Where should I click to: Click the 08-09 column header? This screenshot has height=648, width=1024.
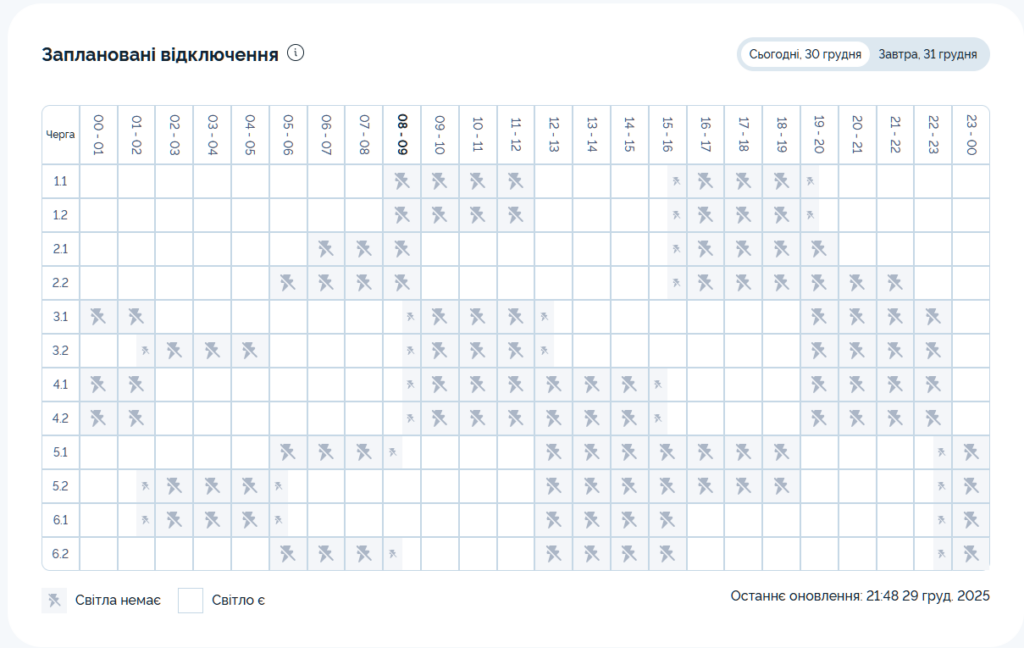[402, 134]
